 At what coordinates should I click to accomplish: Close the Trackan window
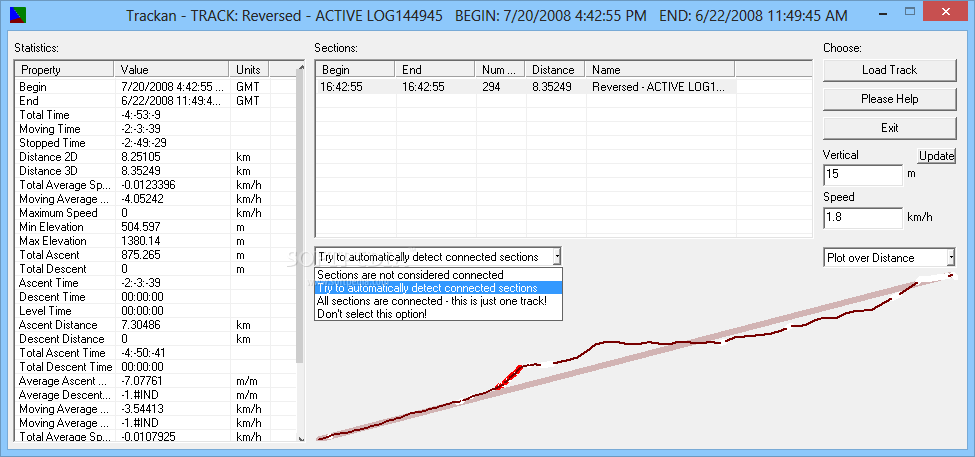tap(945, 11)
